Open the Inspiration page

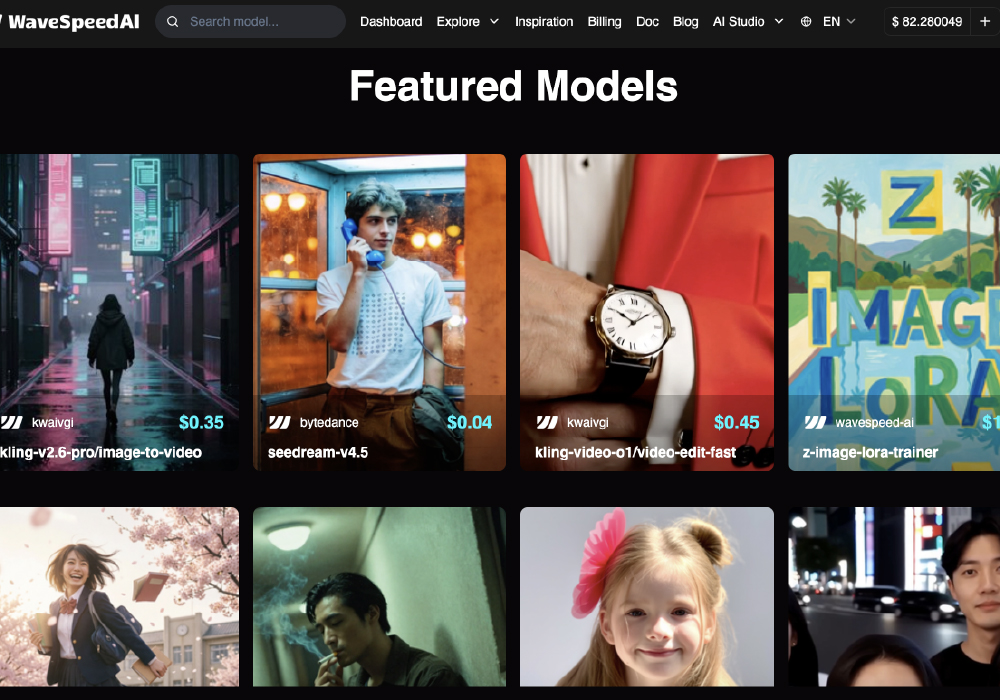pyautogui.click(x=544, y=22)
